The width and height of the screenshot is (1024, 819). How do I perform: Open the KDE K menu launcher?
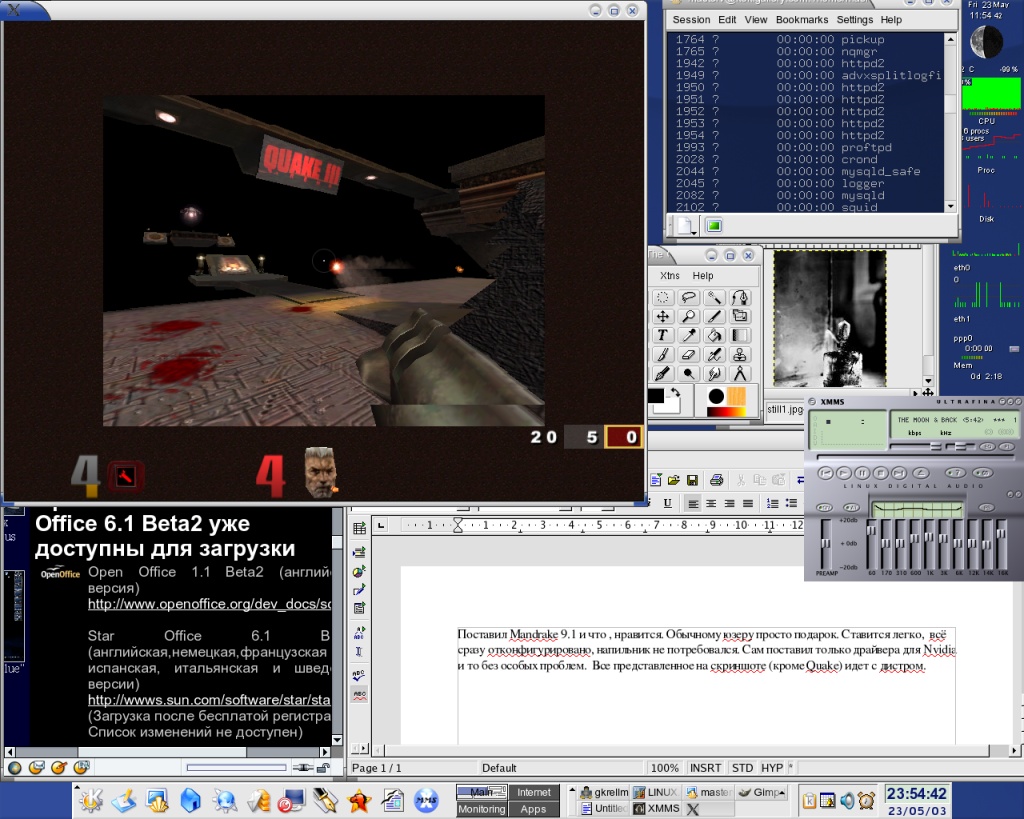pos(91,800)
